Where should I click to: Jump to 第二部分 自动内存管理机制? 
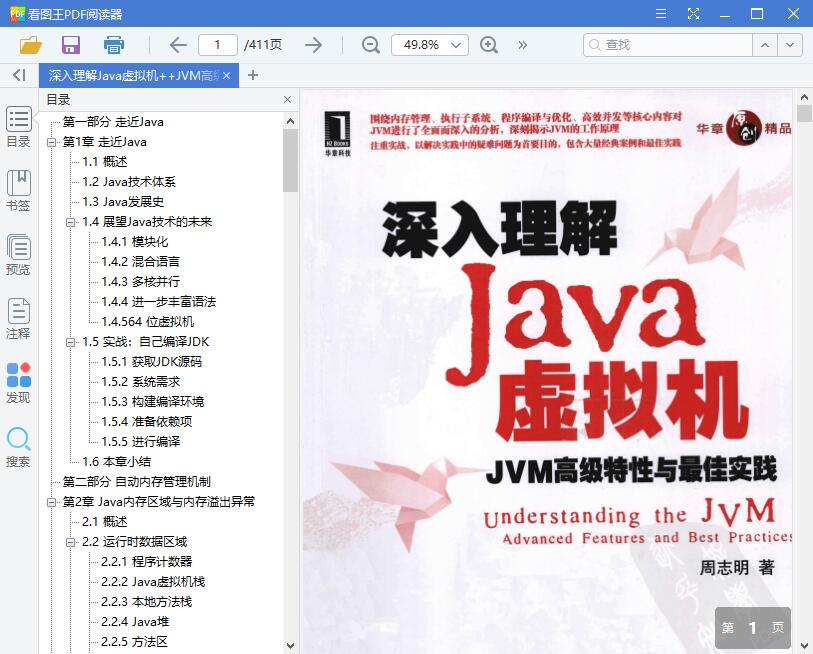tap(137, 482)
